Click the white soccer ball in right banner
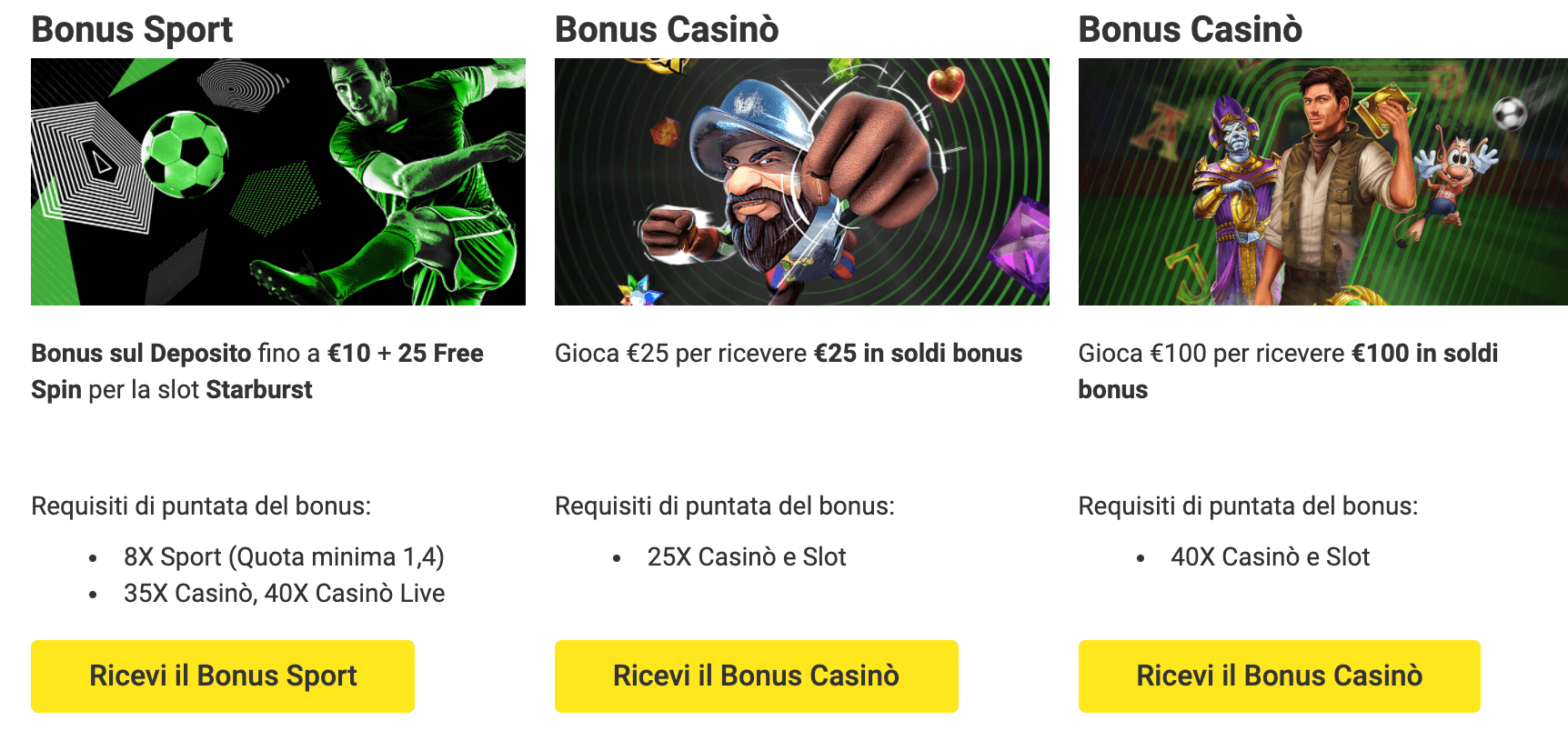 [x=1510, y=114]
